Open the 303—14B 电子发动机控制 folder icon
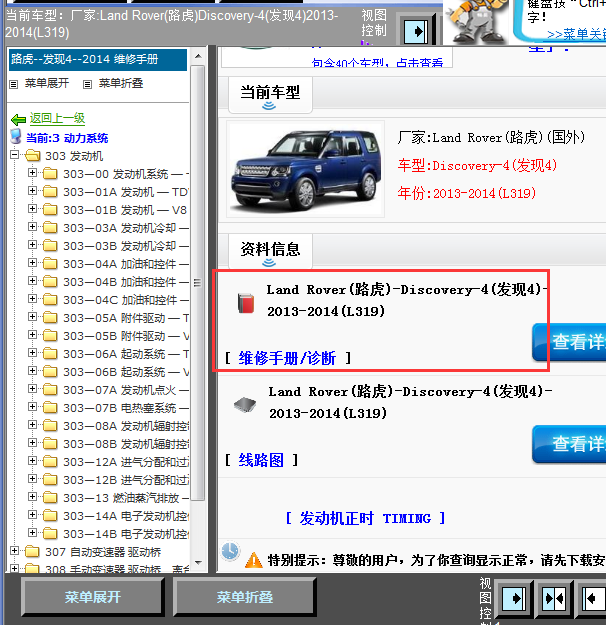This screenshot has width=606, height=625. (x=50, y=533)
